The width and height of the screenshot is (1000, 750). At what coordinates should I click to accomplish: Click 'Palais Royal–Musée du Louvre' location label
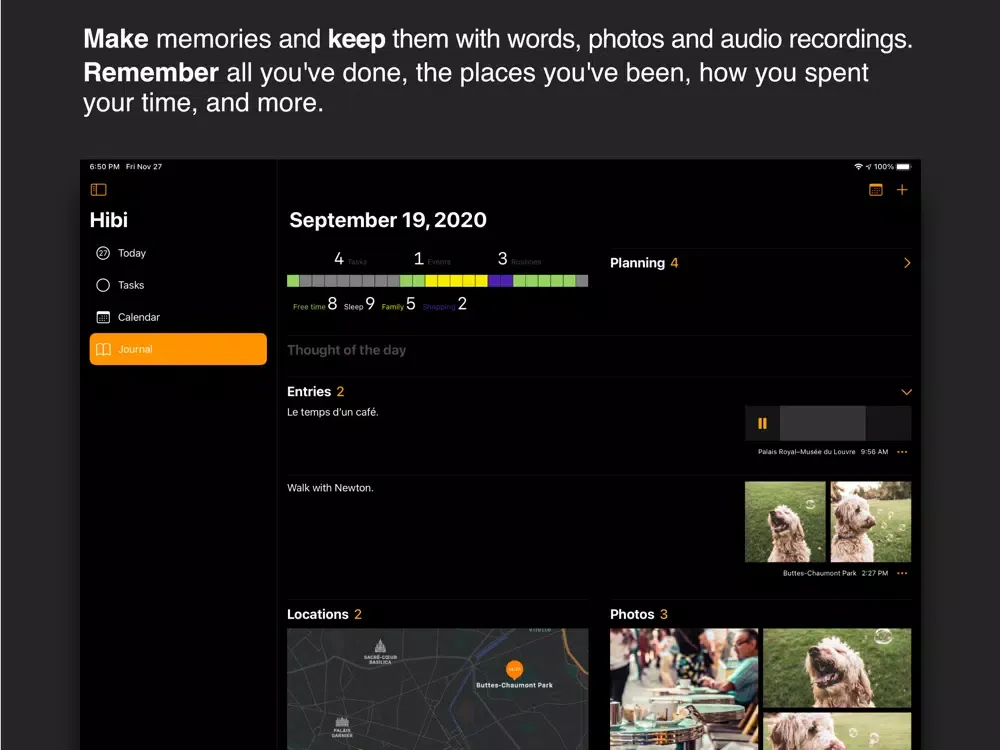[807, 452]
